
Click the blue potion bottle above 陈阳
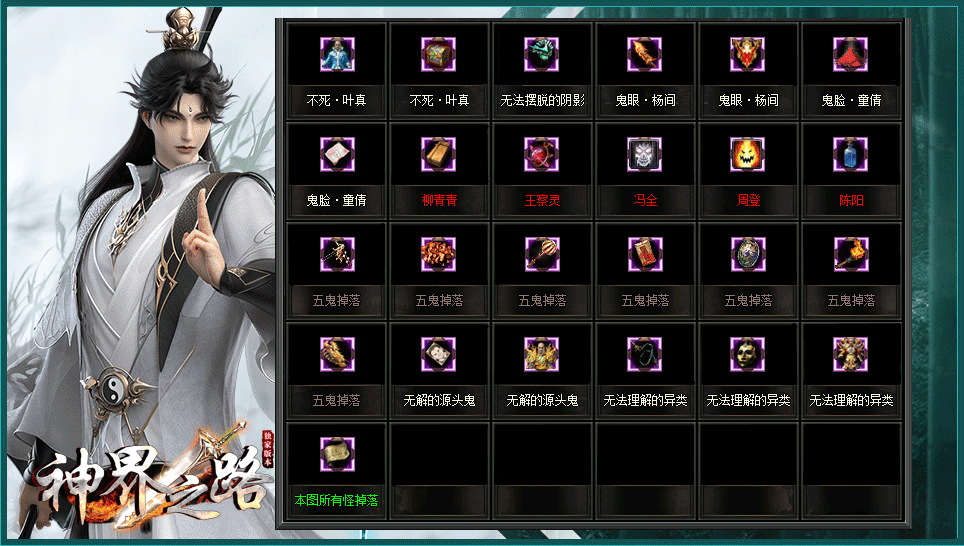(x=850, y=154)
